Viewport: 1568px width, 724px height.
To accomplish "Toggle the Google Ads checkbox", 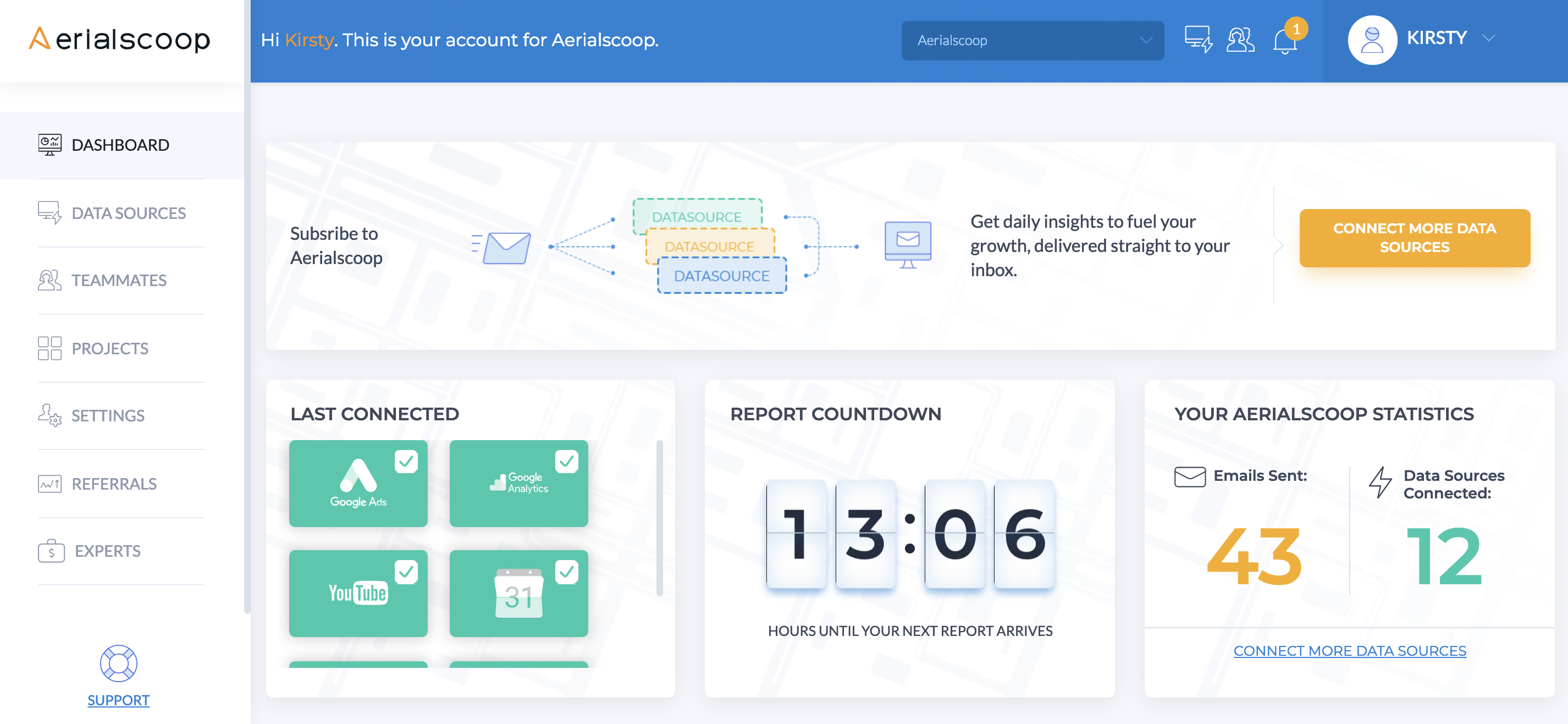I will 406,462.
